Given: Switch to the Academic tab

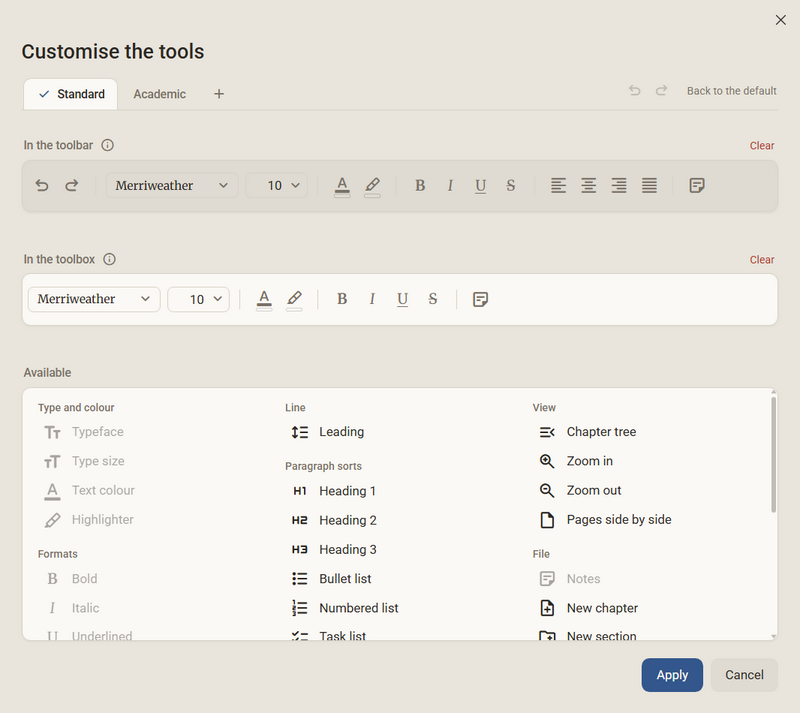Looking at the screenshot, I should 160,94.
